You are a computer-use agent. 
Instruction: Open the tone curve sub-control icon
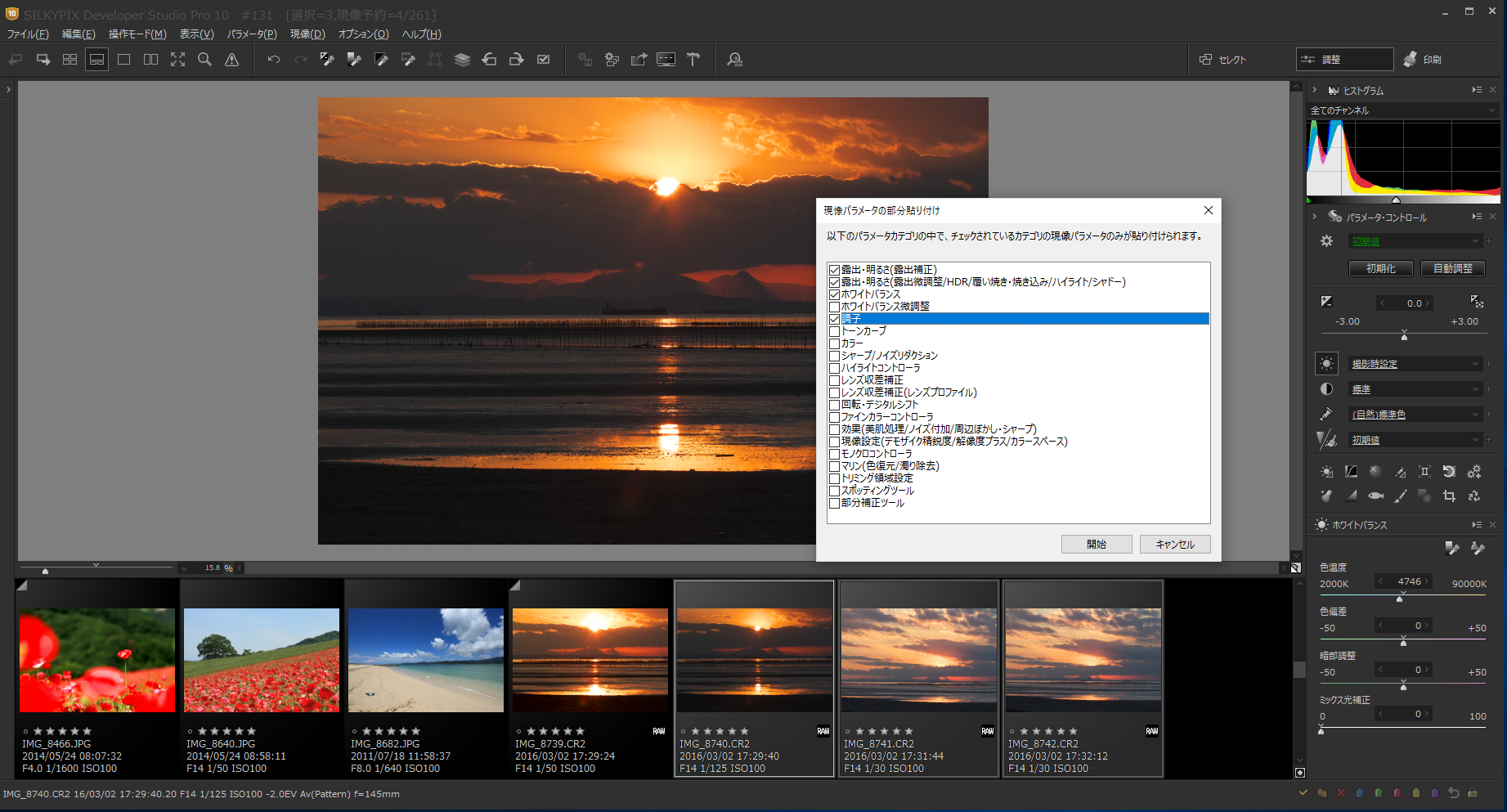1351,472
